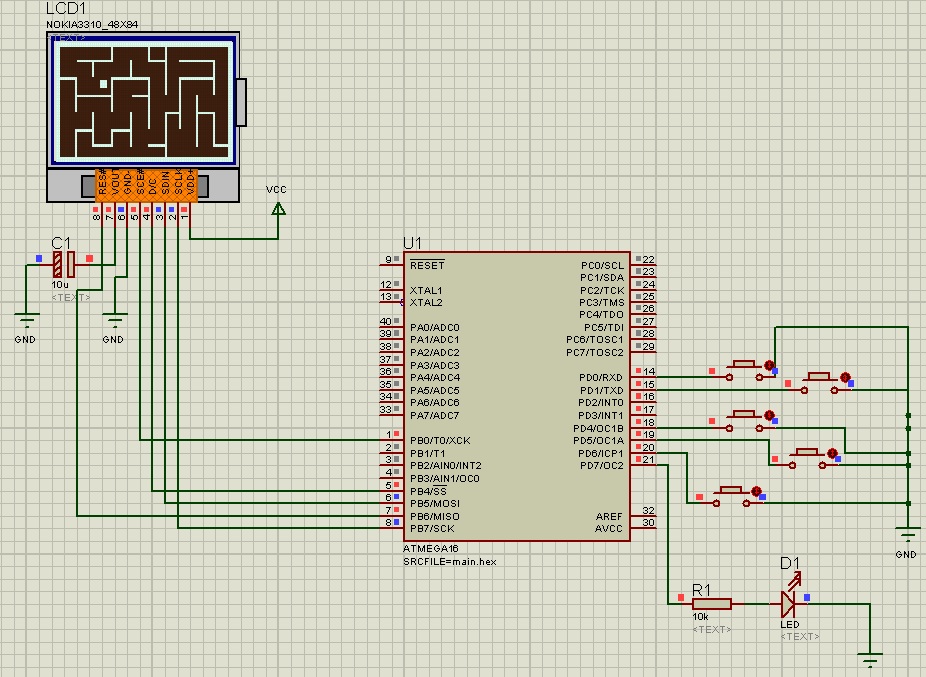Select the Nokia 3310 LCD display screen

click(x=144, y=100)
